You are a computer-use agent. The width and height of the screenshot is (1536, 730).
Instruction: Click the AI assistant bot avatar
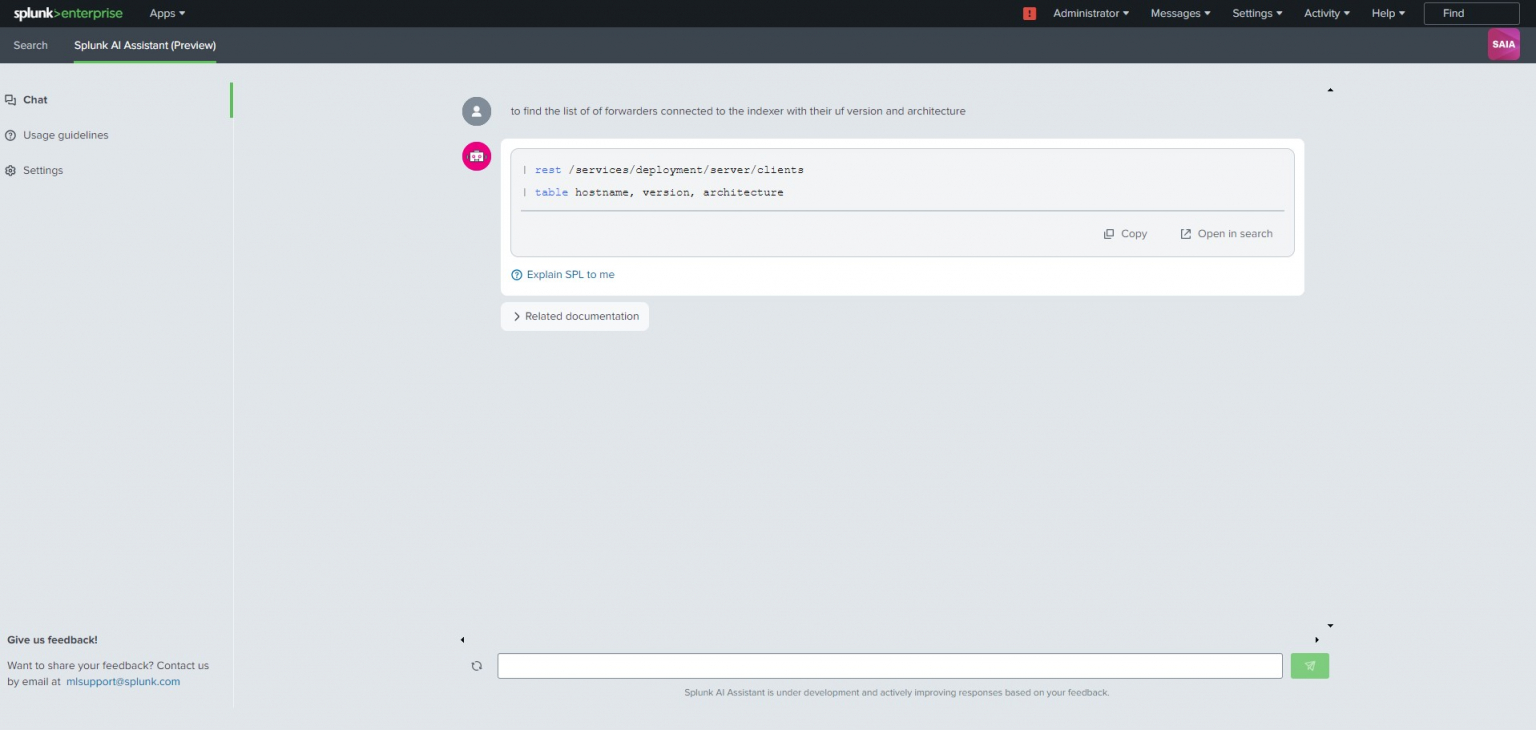[476, 156]
